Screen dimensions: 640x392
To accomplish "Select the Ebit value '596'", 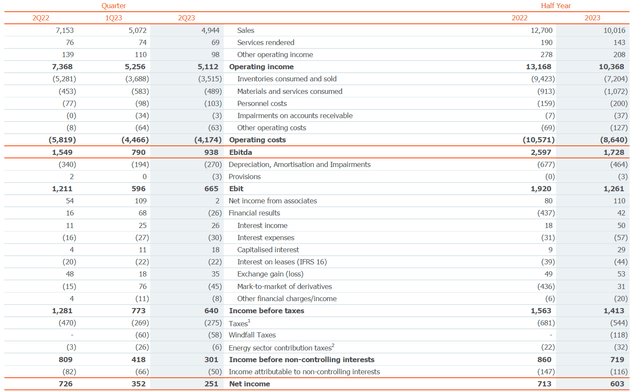I will (138, 189).
